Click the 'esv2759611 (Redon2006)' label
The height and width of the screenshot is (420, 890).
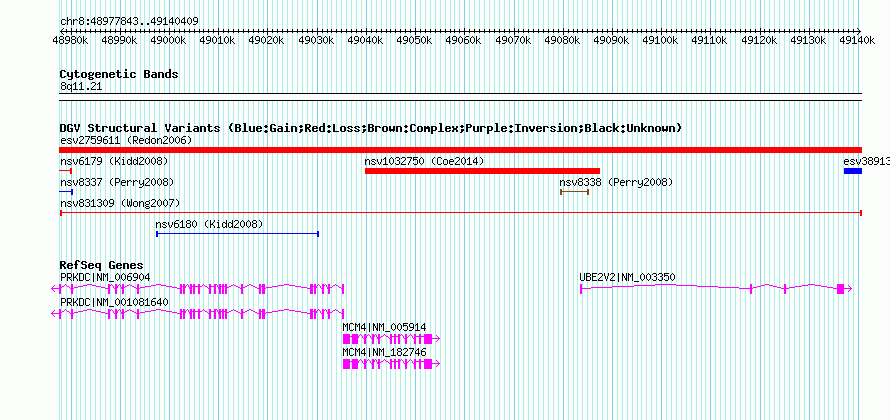[126, 140]
